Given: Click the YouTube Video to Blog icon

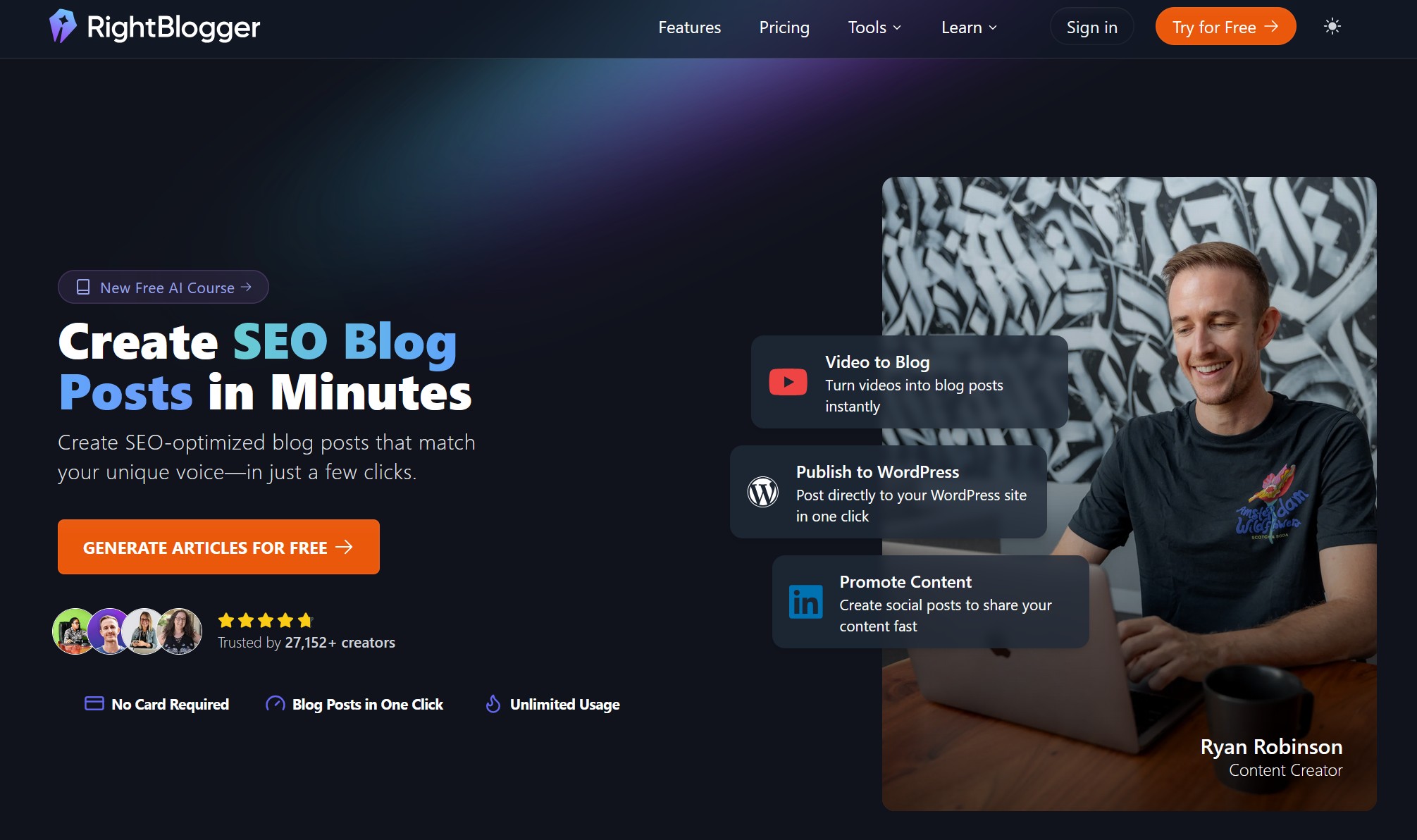Looking at the screenshot, I should (x=788, y=381).
